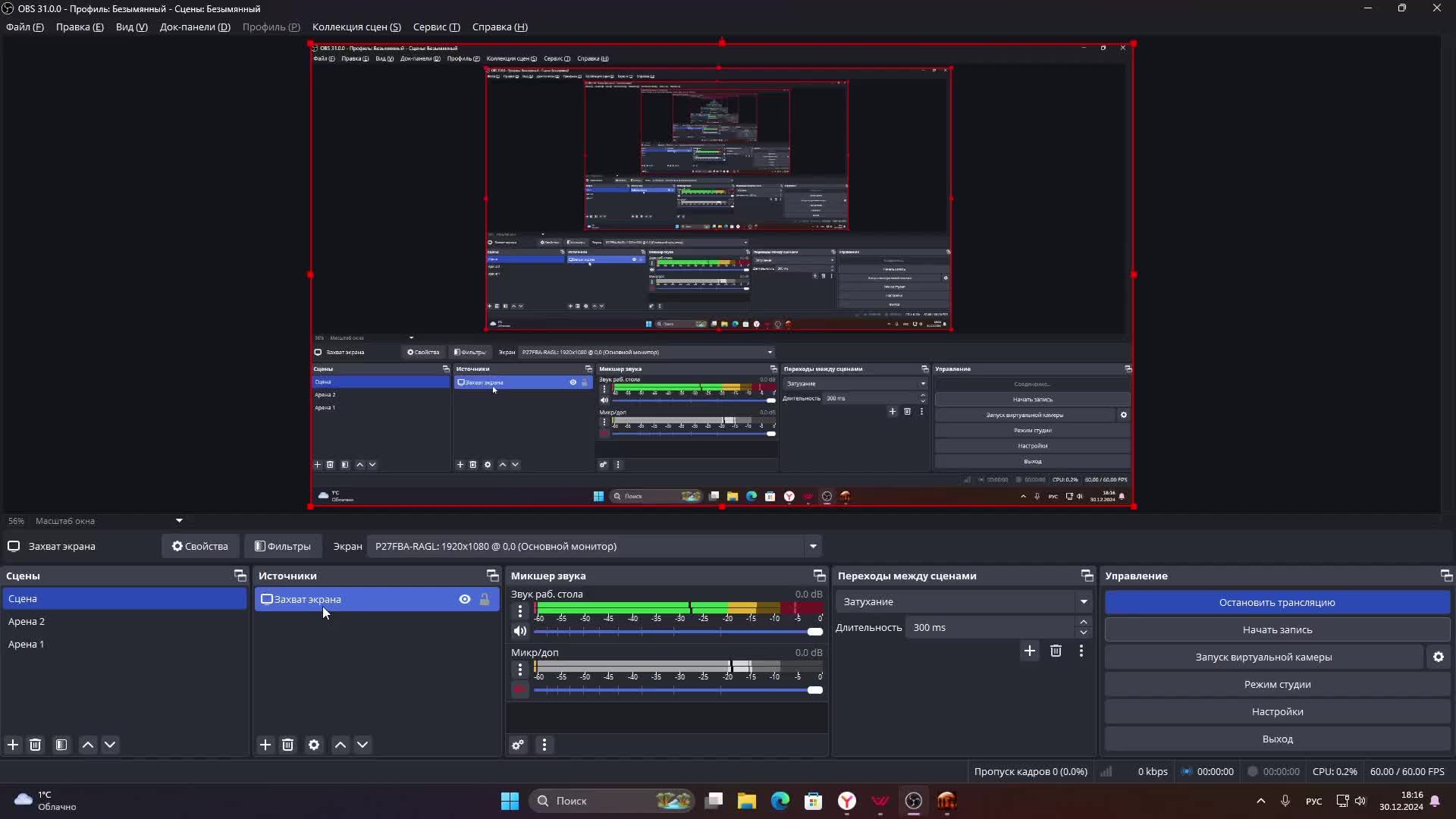Open OBS Studio in Windows taskbar

(x=914, y=801)
